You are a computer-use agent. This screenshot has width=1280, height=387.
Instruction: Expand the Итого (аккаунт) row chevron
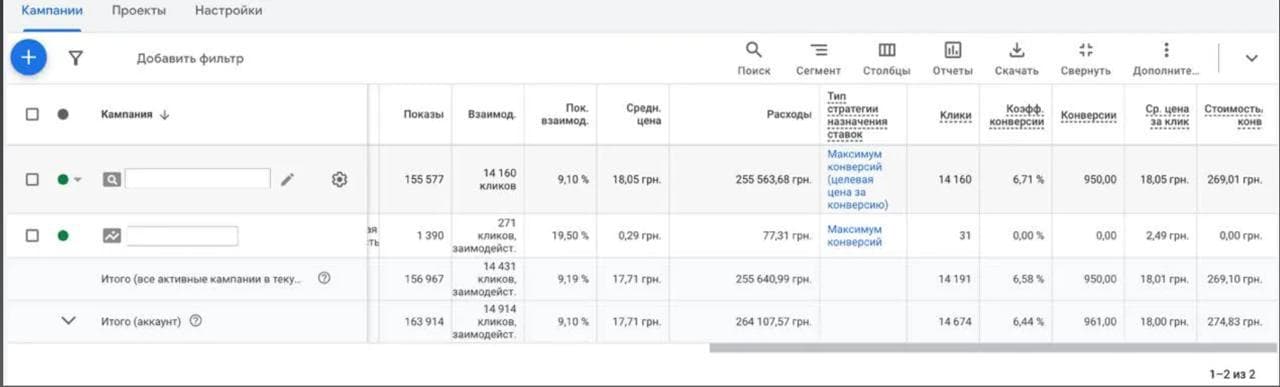[69, 321]
